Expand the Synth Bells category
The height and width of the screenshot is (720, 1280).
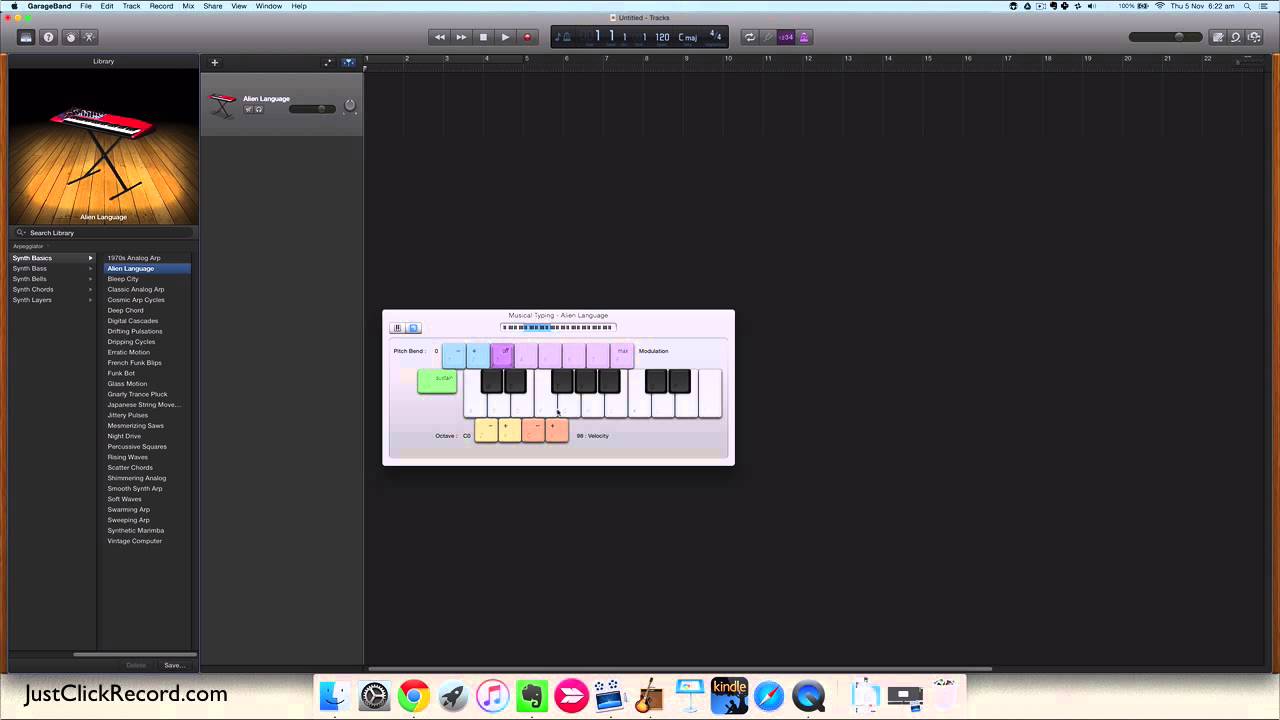pos(52,279)
